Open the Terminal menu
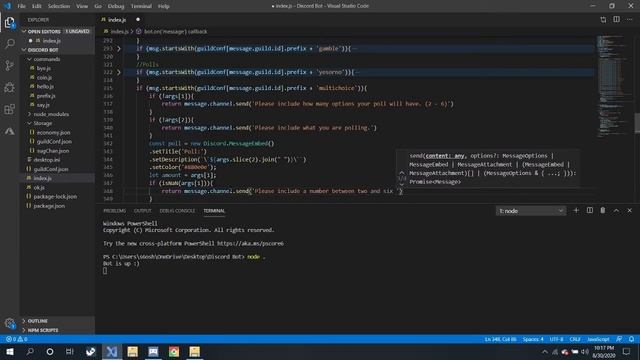Screen dimensions: 640x360 click(141, 6)
